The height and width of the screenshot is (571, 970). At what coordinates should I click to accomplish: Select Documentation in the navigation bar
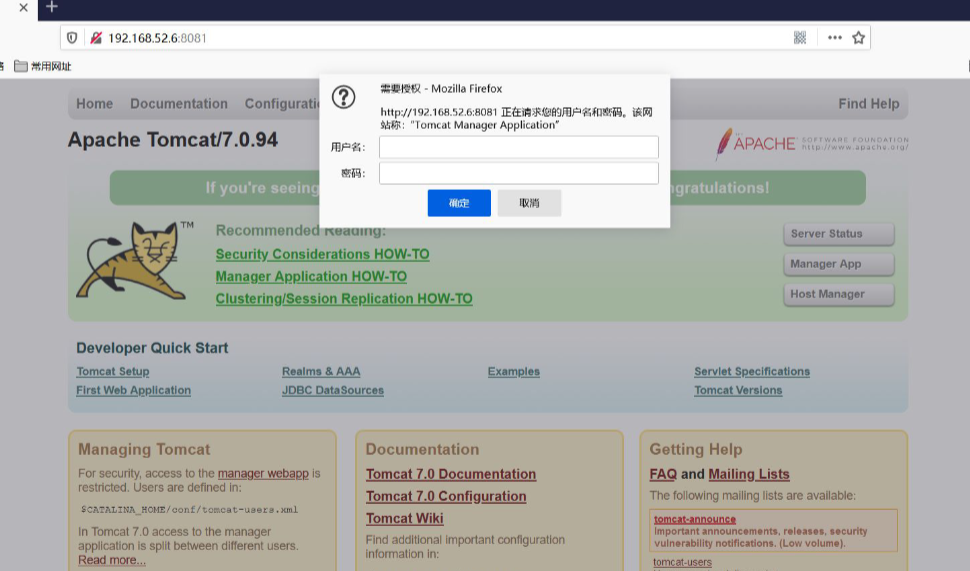[x=179, y=104]
